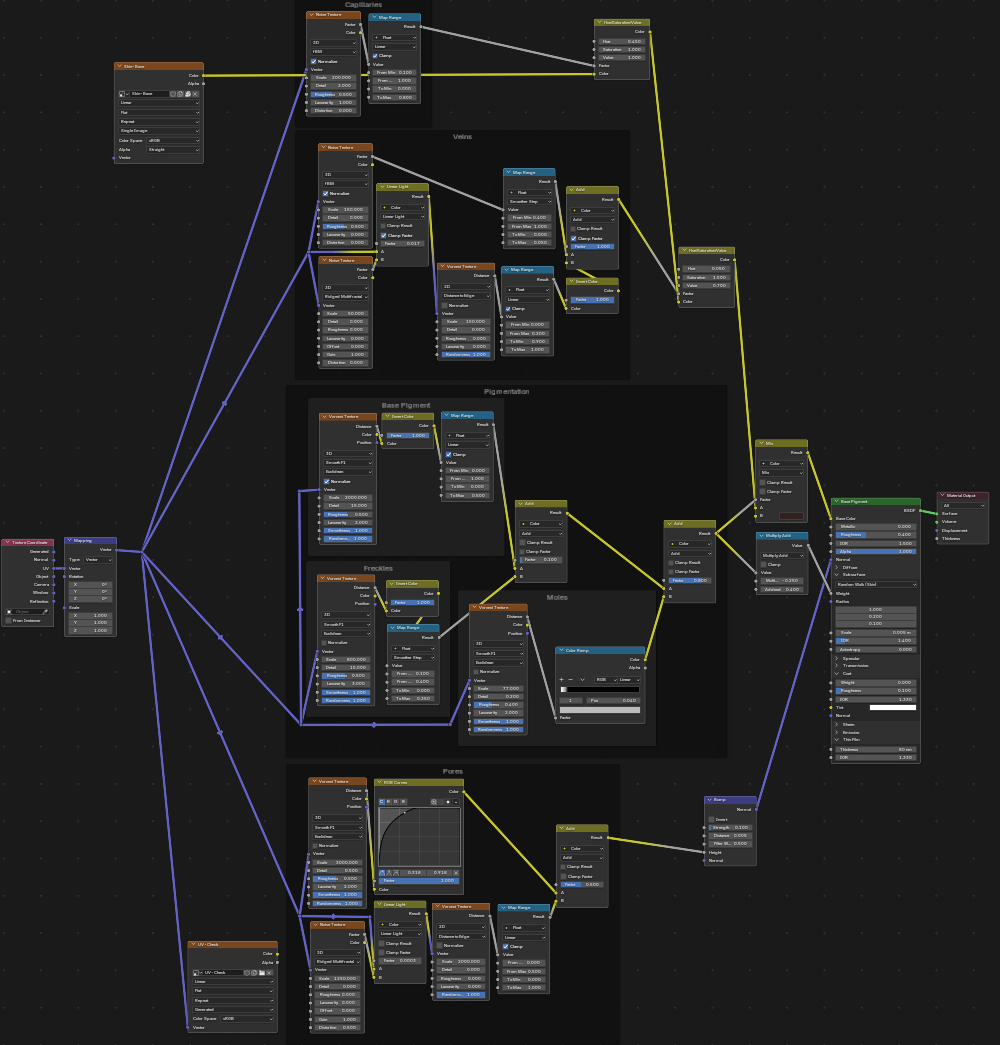Image resolution: width=1000 pixels, height=1045 pixels.
Task: Open Random Walk (Skin) subsurface method dropdown
Action: point(876,584)
